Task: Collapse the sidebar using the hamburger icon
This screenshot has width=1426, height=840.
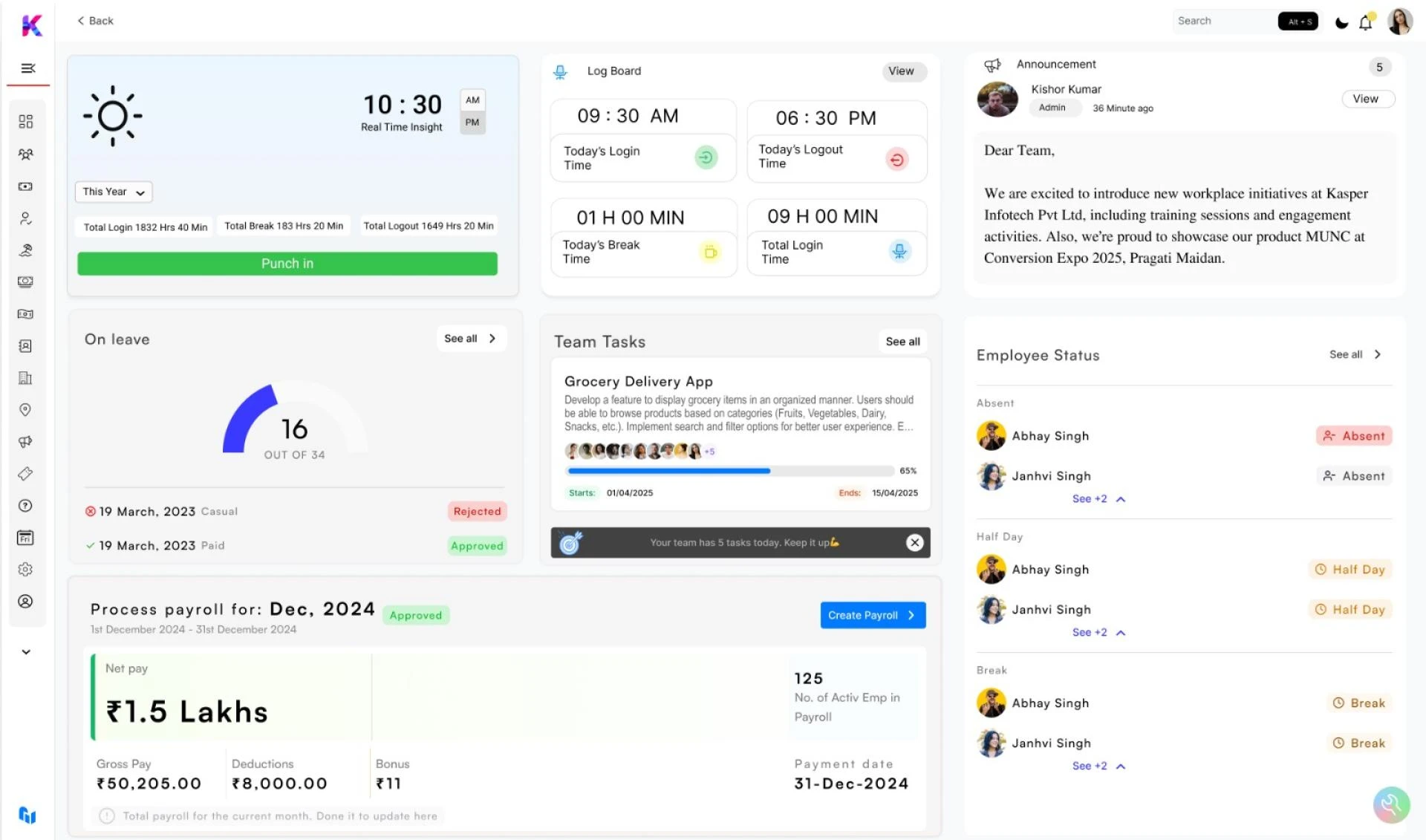Action: tap(27, 68)
